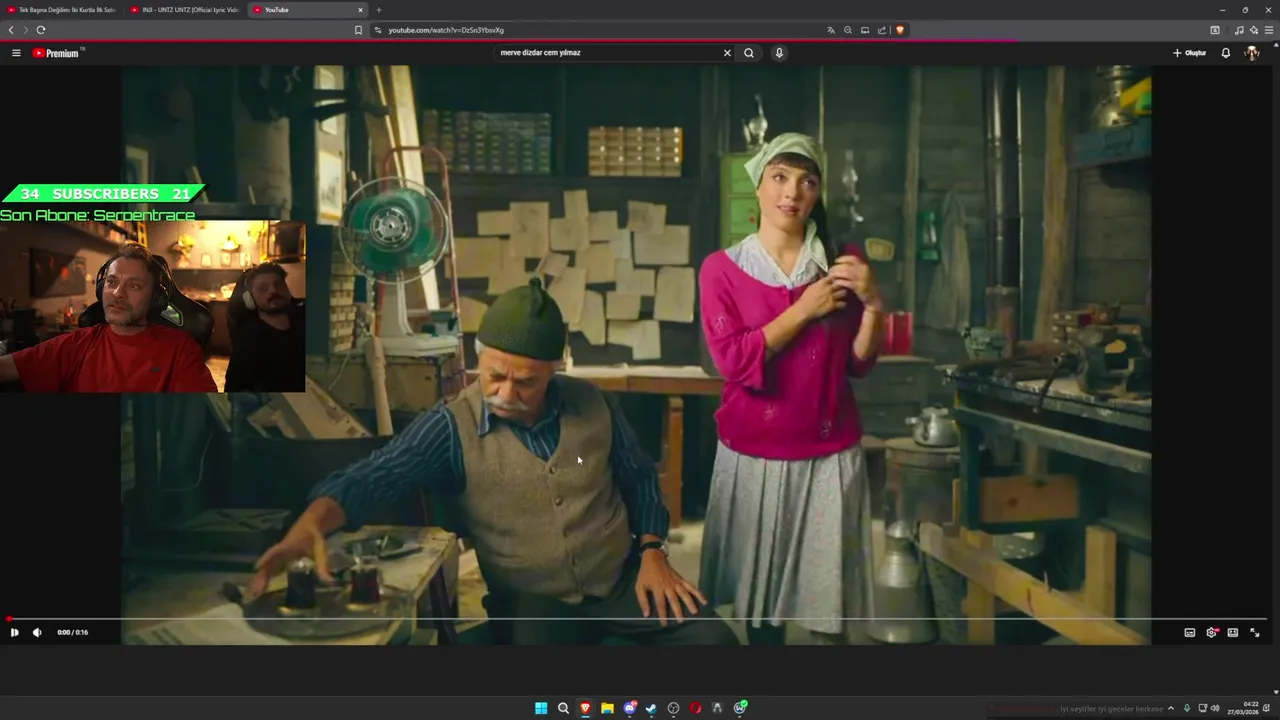Open OBS Studio from taskbar

click(673, 708)
